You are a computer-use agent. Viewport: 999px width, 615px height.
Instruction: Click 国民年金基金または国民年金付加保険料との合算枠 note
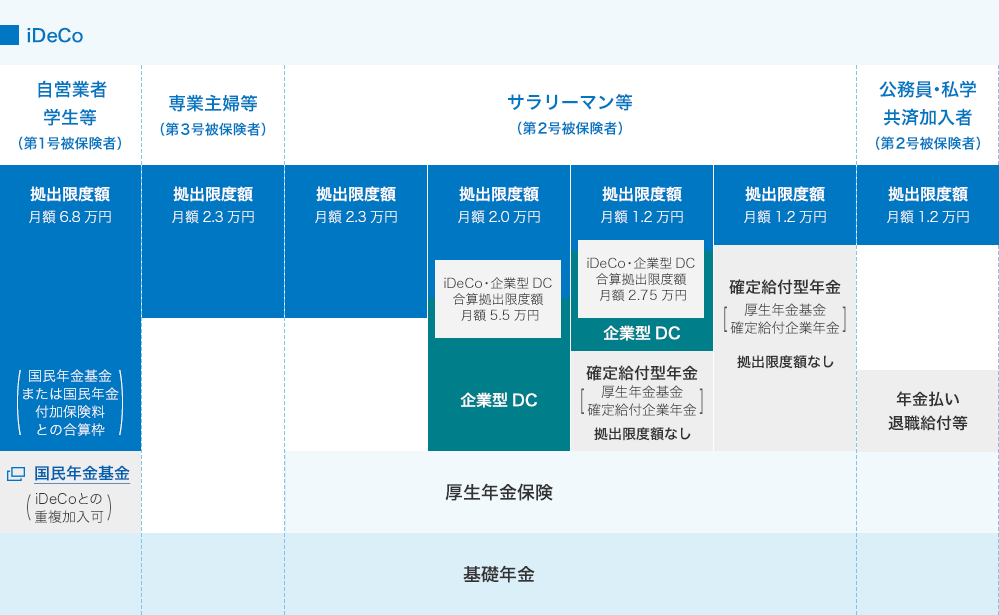click(x=70, y=403)
